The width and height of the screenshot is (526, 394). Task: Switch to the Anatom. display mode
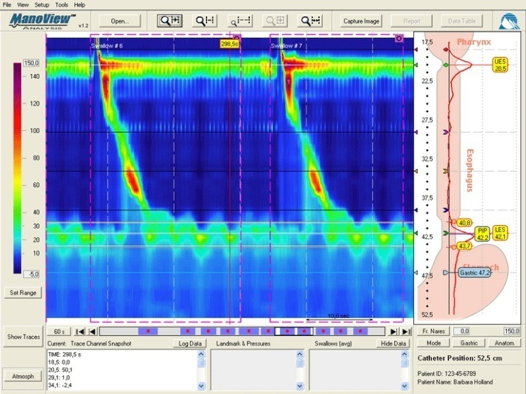point(505,343)
